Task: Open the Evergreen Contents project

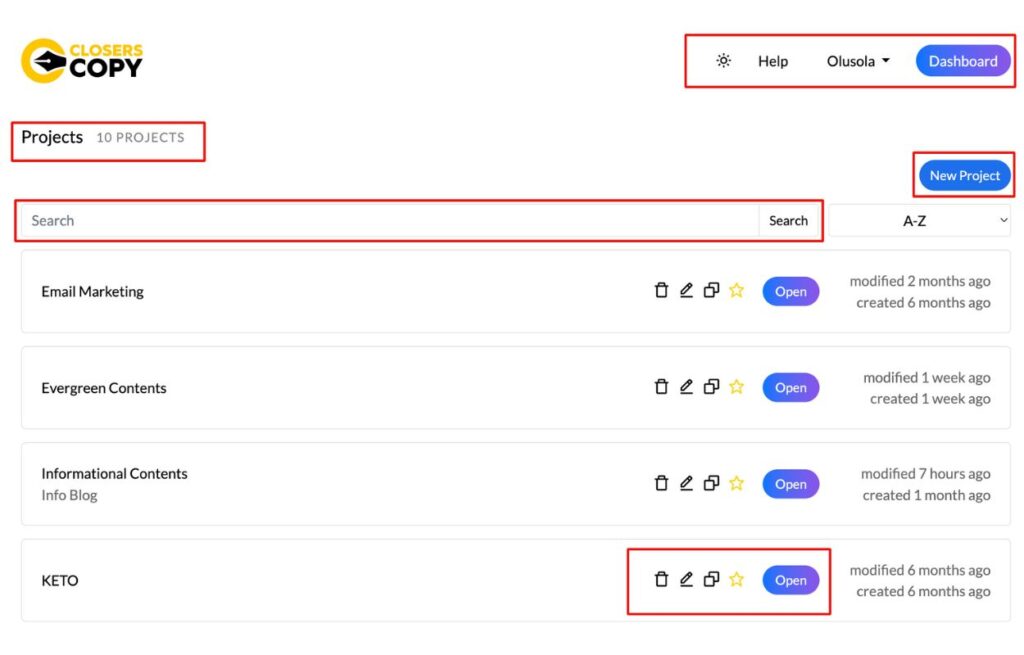Action: coord(790,388)
